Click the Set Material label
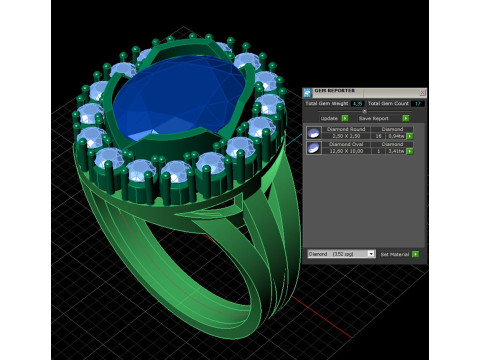This screenshot has height=360, width=480. [395, 254]
